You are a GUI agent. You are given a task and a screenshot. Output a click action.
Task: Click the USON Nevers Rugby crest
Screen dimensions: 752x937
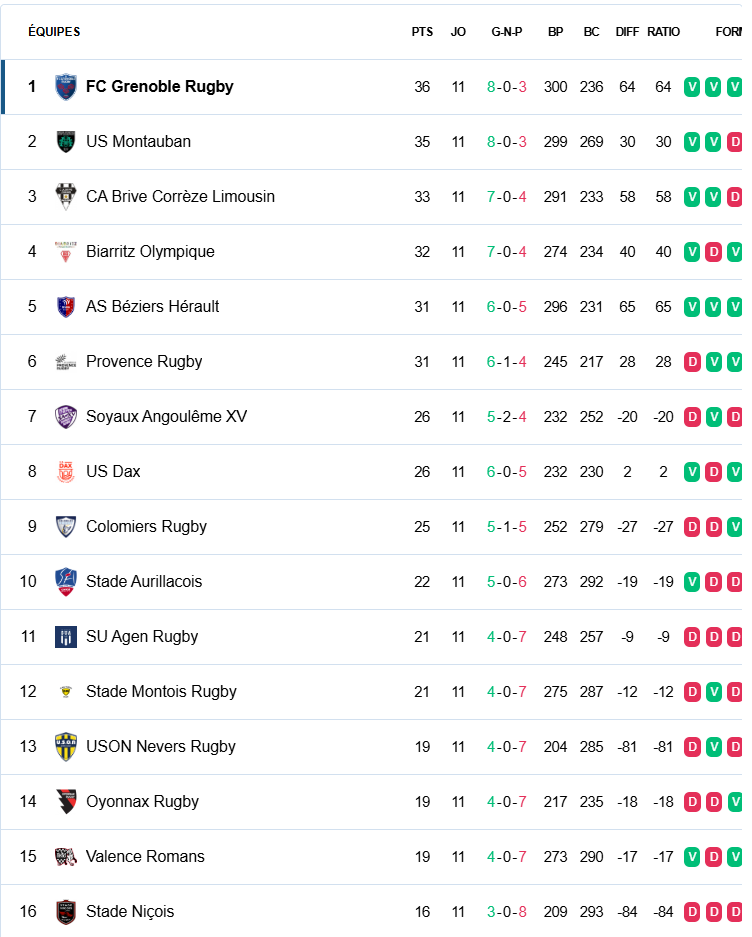[x=66, y=746]
